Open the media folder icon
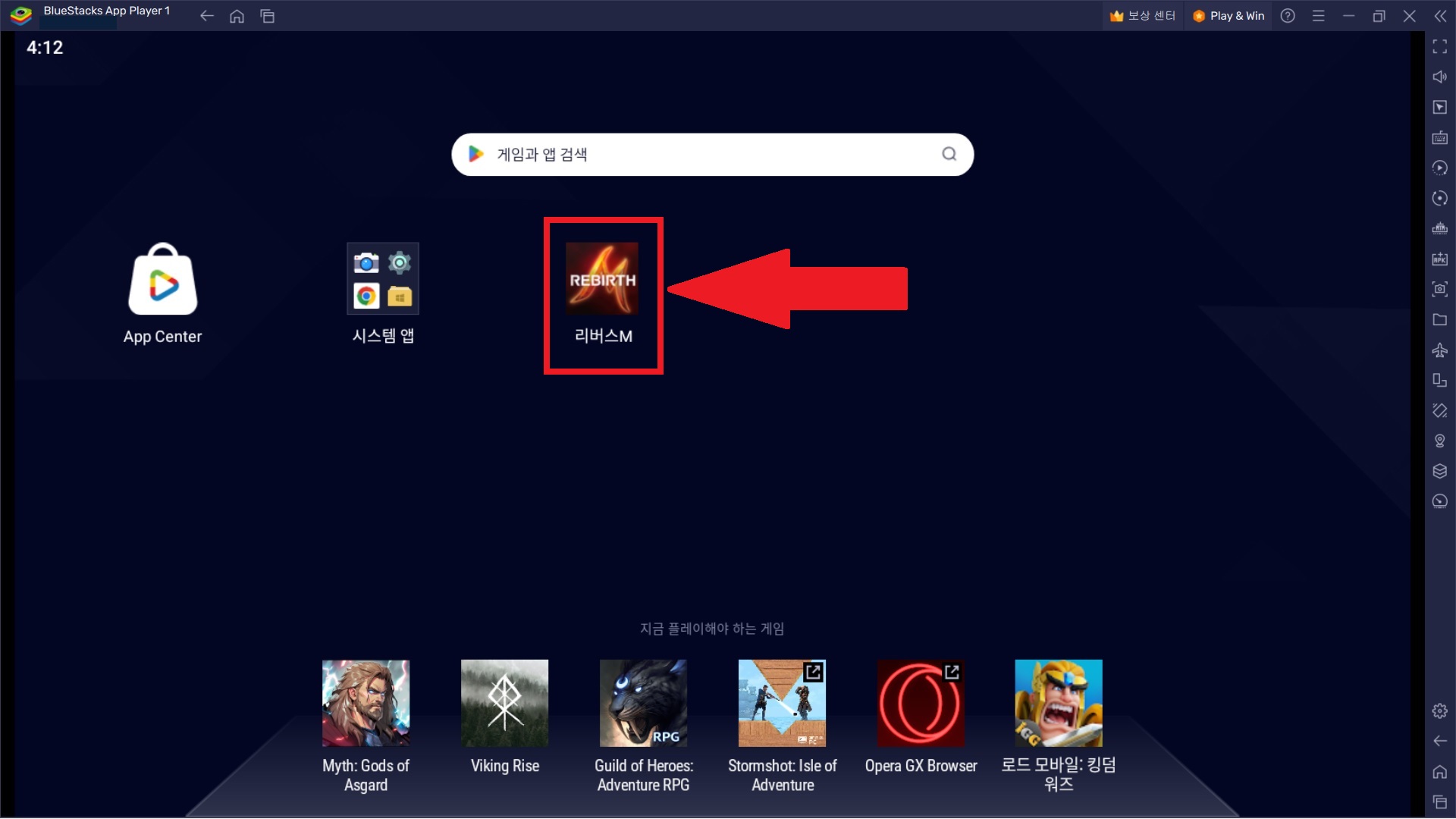This screenshot has width=1456, height=819. coord(1440,320)
